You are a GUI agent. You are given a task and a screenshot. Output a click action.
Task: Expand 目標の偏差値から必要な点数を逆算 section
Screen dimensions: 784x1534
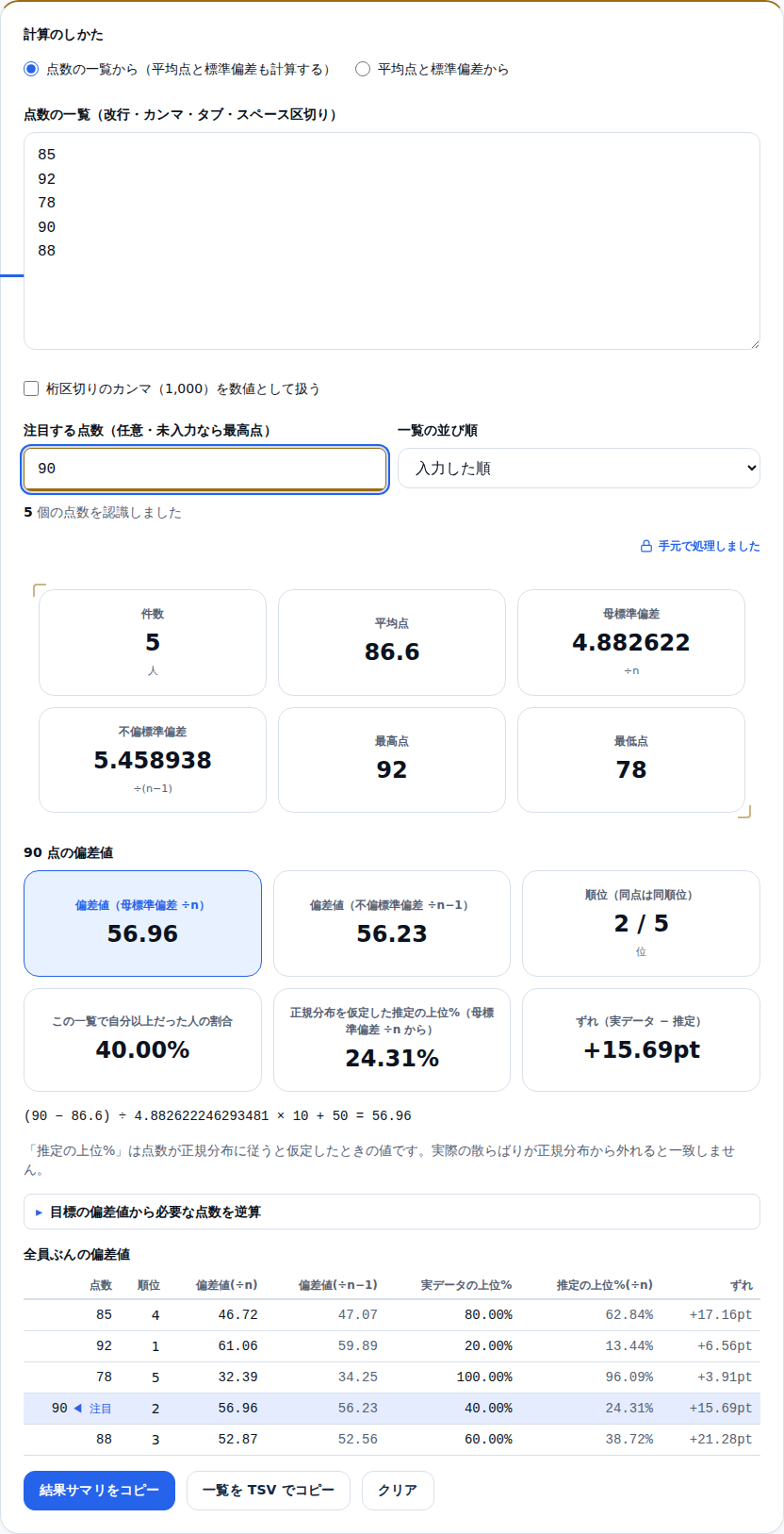[392, 1212]
